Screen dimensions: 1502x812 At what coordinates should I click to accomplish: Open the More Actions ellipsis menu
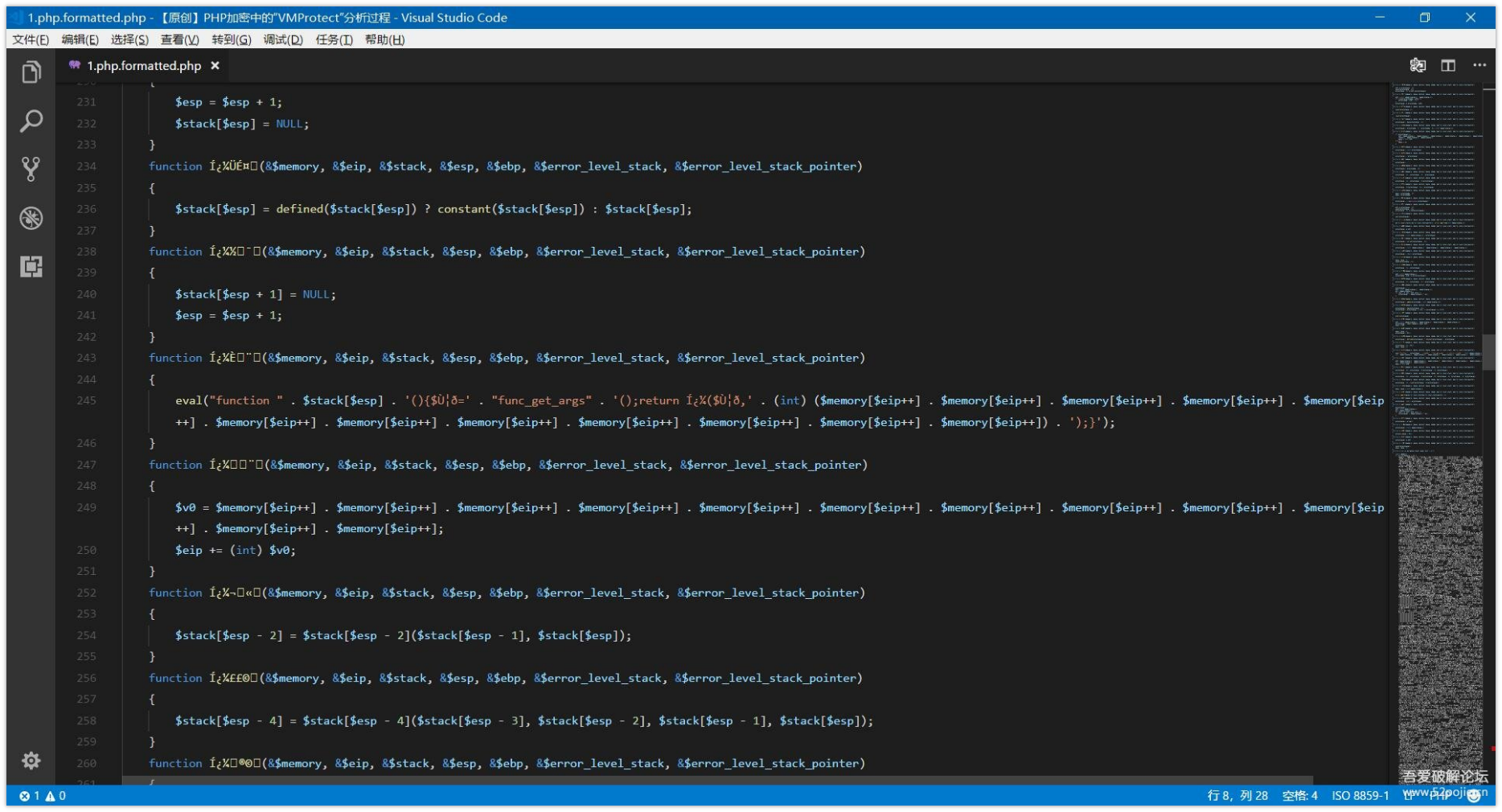1479,65
